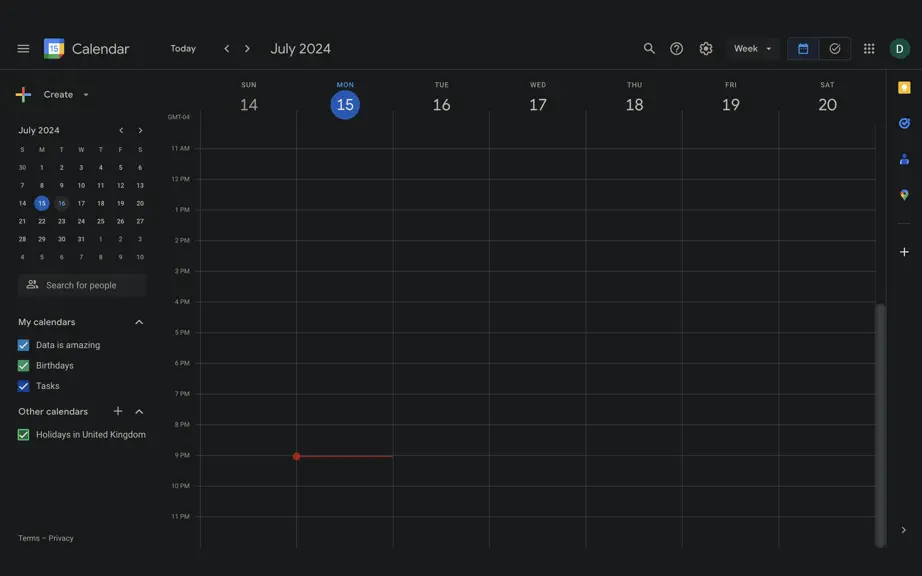
Task: Open the account avatar D
Action: 900,49
